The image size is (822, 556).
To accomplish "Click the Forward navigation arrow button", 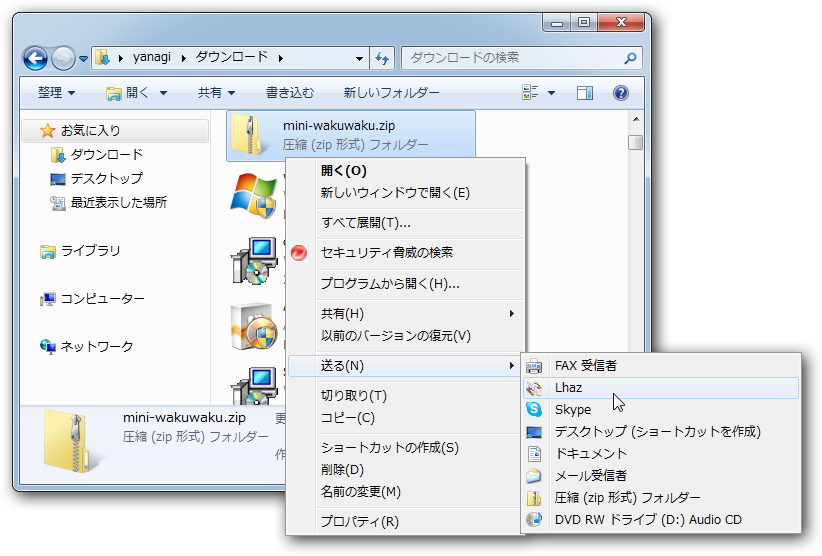I will (63, 58).
